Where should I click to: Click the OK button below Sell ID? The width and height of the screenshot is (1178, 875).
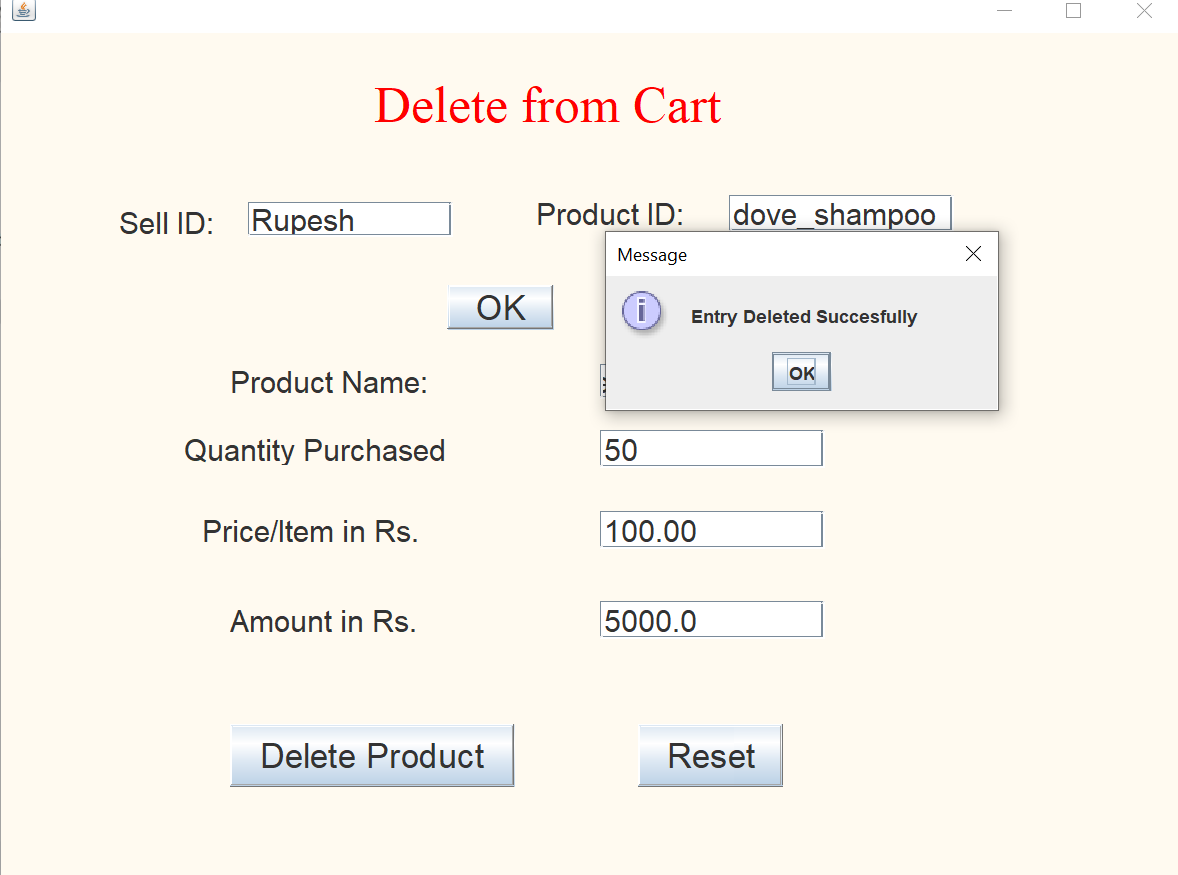[x=500, y=307]
